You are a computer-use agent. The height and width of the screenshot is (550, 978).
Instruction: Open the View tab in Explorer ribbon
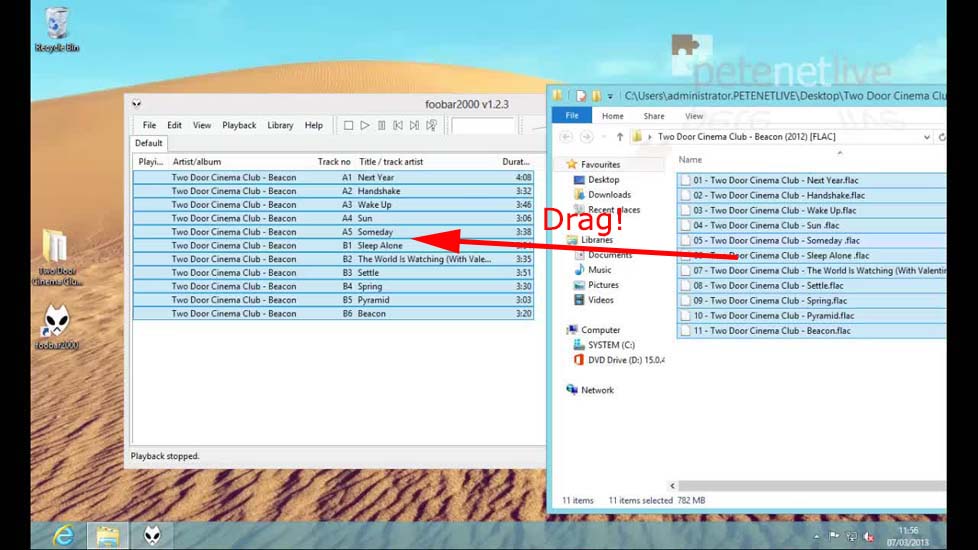694,116
